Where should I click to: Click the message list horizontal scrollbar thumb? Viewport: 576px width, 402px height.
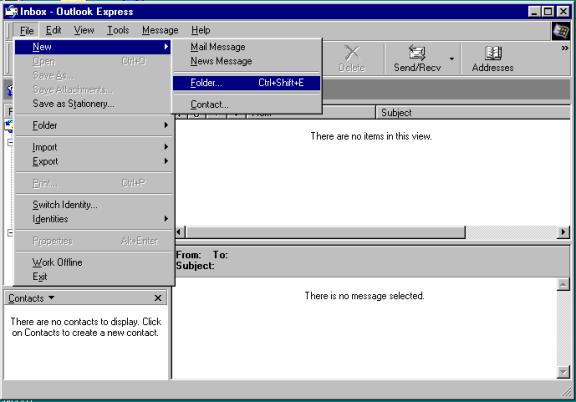pos(325,232)
